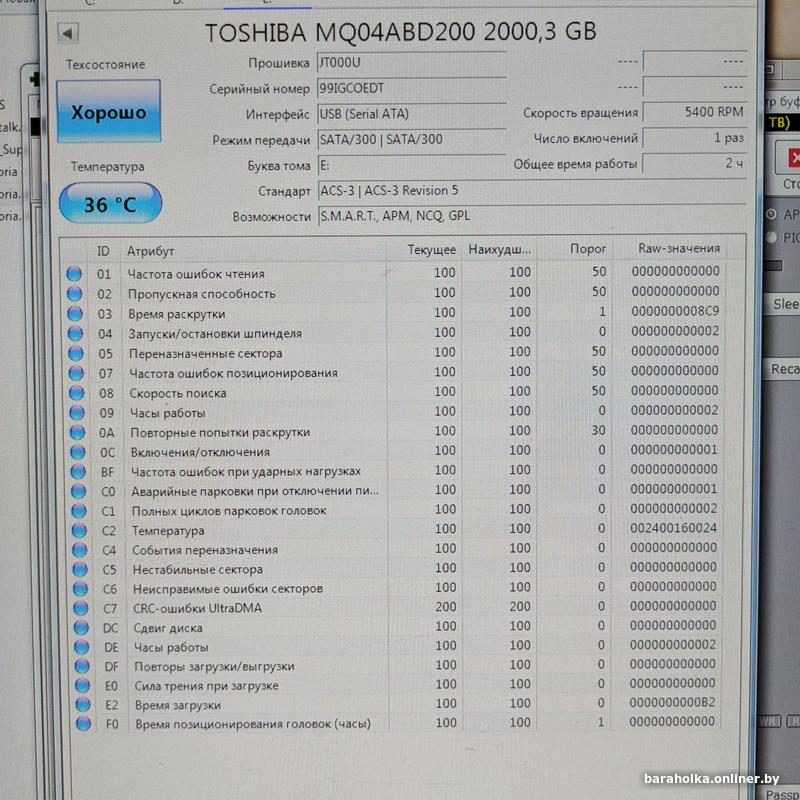This screenshot has width=800, height=800.
Task: Click the Атрибут column header
Action: point(151,251)
